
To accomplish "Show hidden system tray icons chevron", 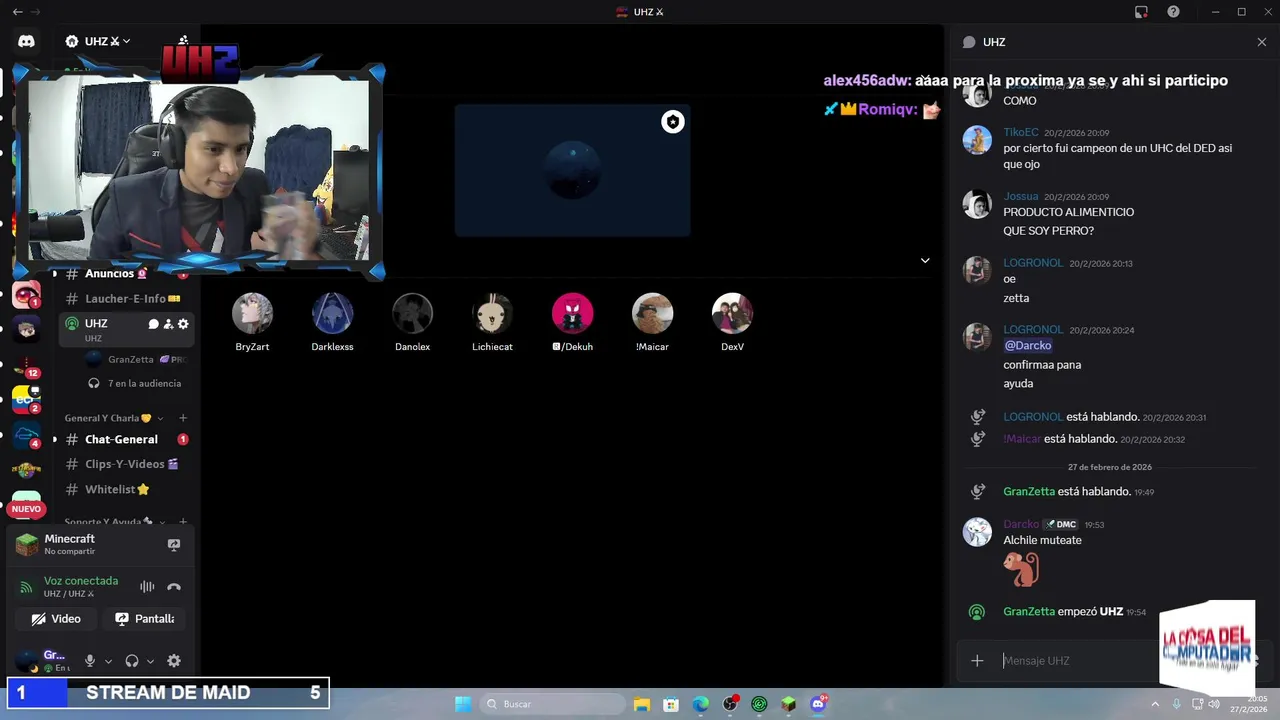I will (x=1155, y=704).
